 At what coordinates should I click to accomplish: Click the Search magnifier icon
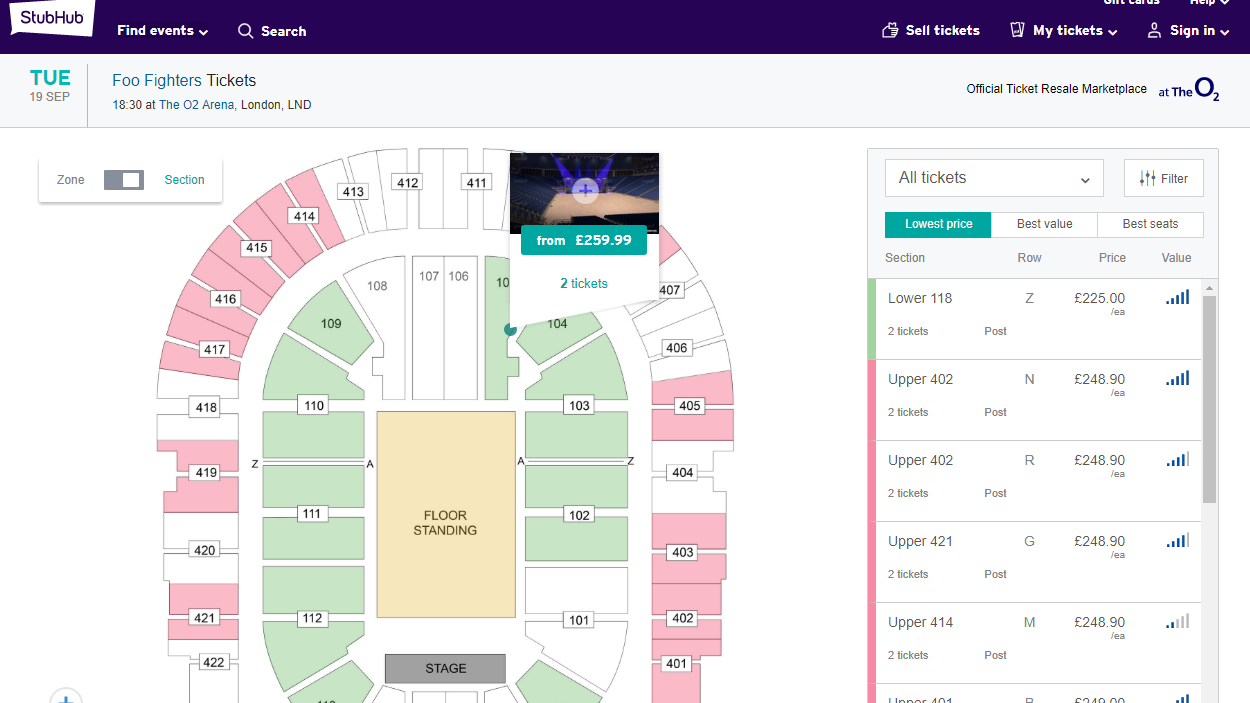pos(244,31)
